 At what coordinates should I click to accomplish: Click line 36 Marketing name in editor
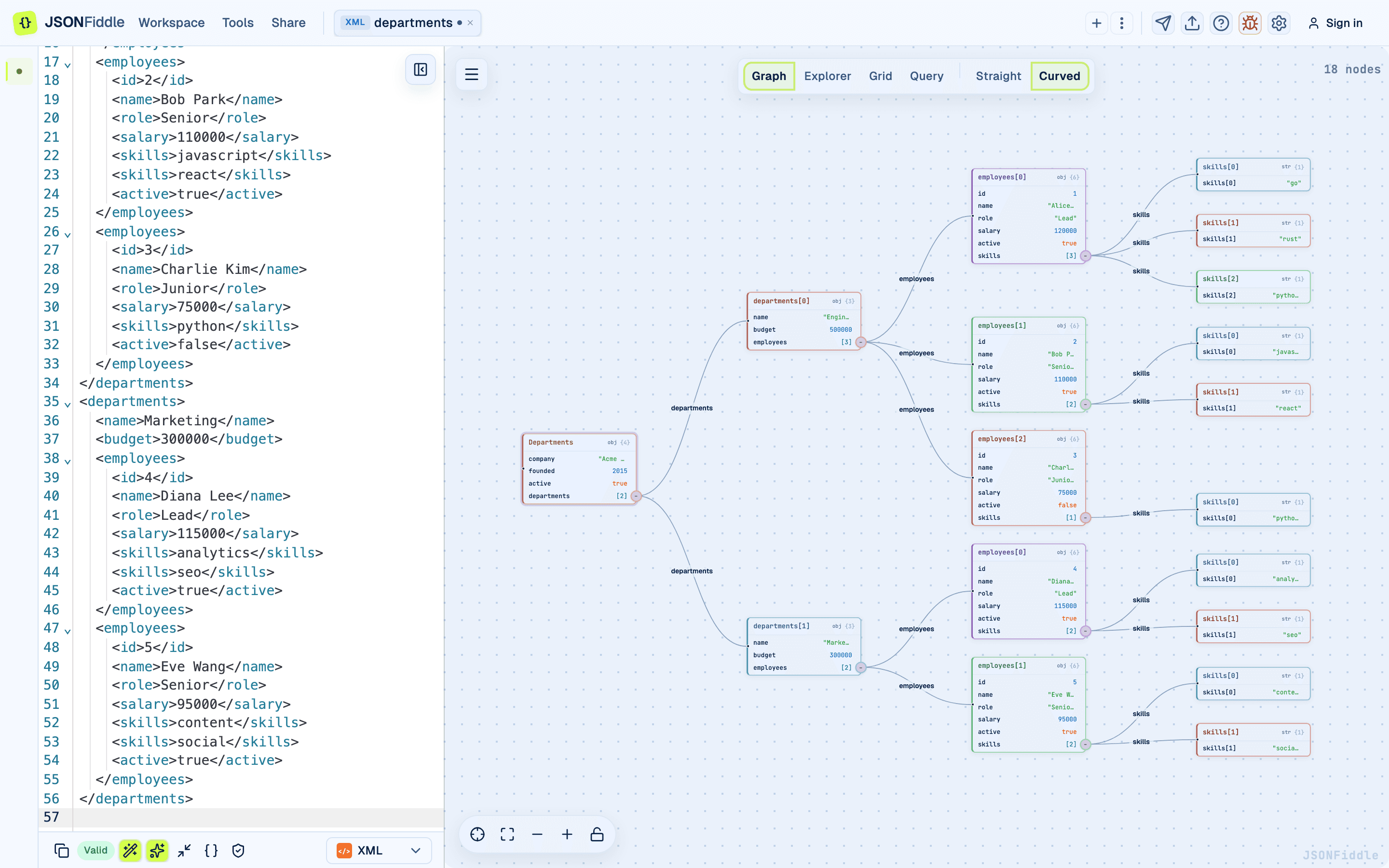pyautogui.click(x=185, y=421)
